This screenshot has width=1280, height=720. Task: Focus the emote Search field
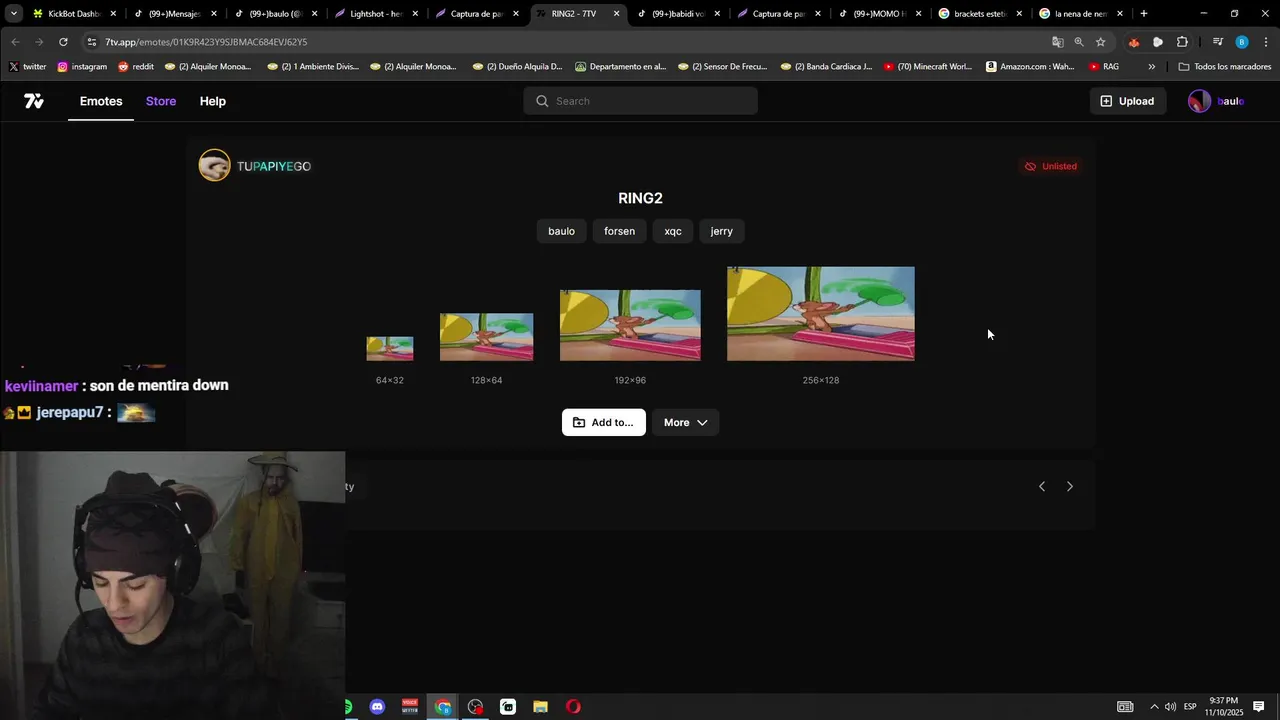pyautogui.click(x=640, y=101)
